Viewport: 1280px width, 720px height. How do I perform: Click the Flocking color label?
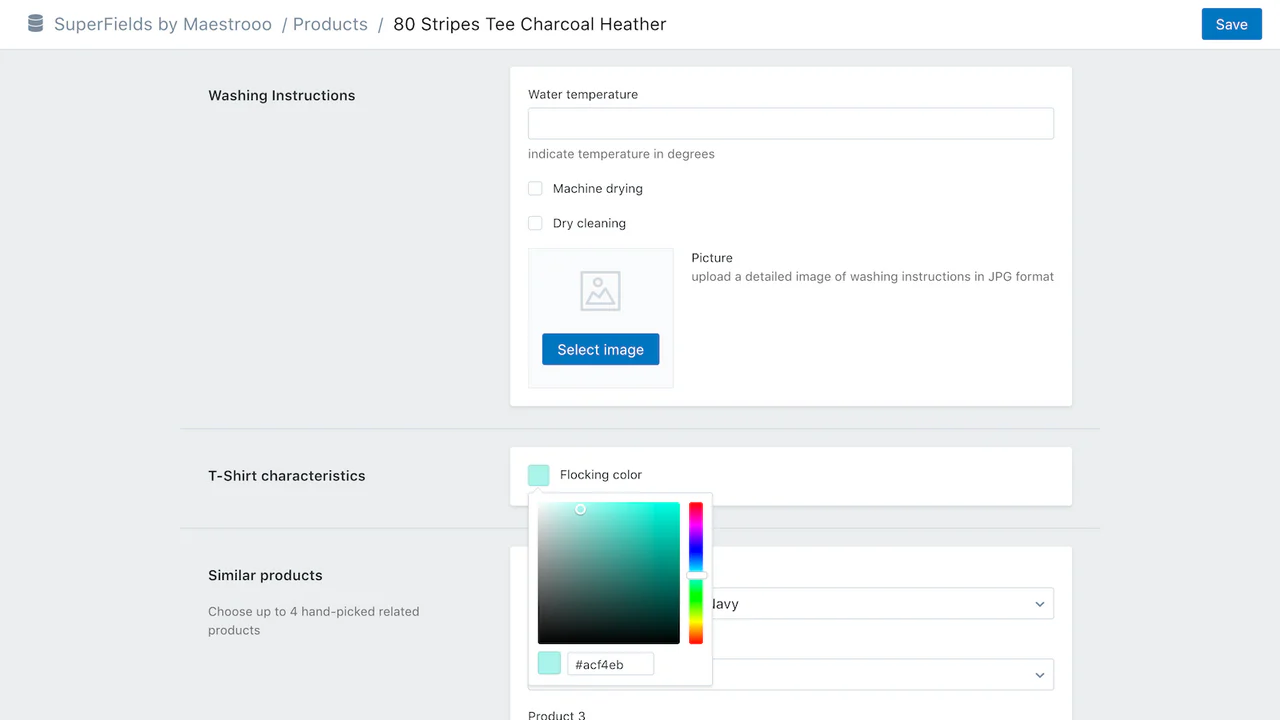pos(601,475)
